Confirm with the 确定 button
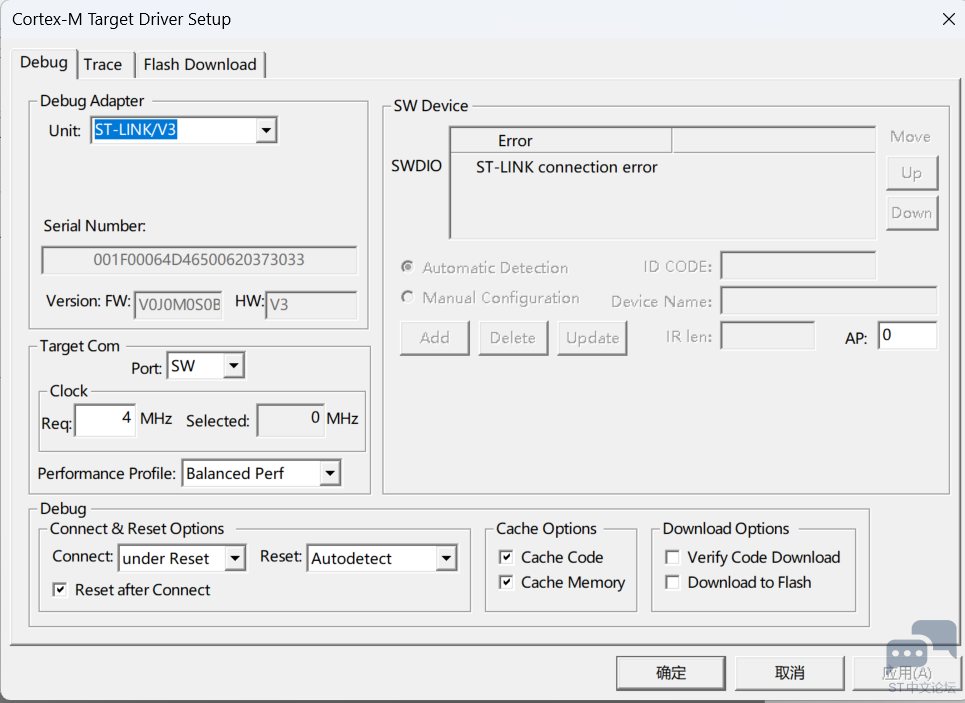This screenshot has width=965, height=703. (671, 673)
